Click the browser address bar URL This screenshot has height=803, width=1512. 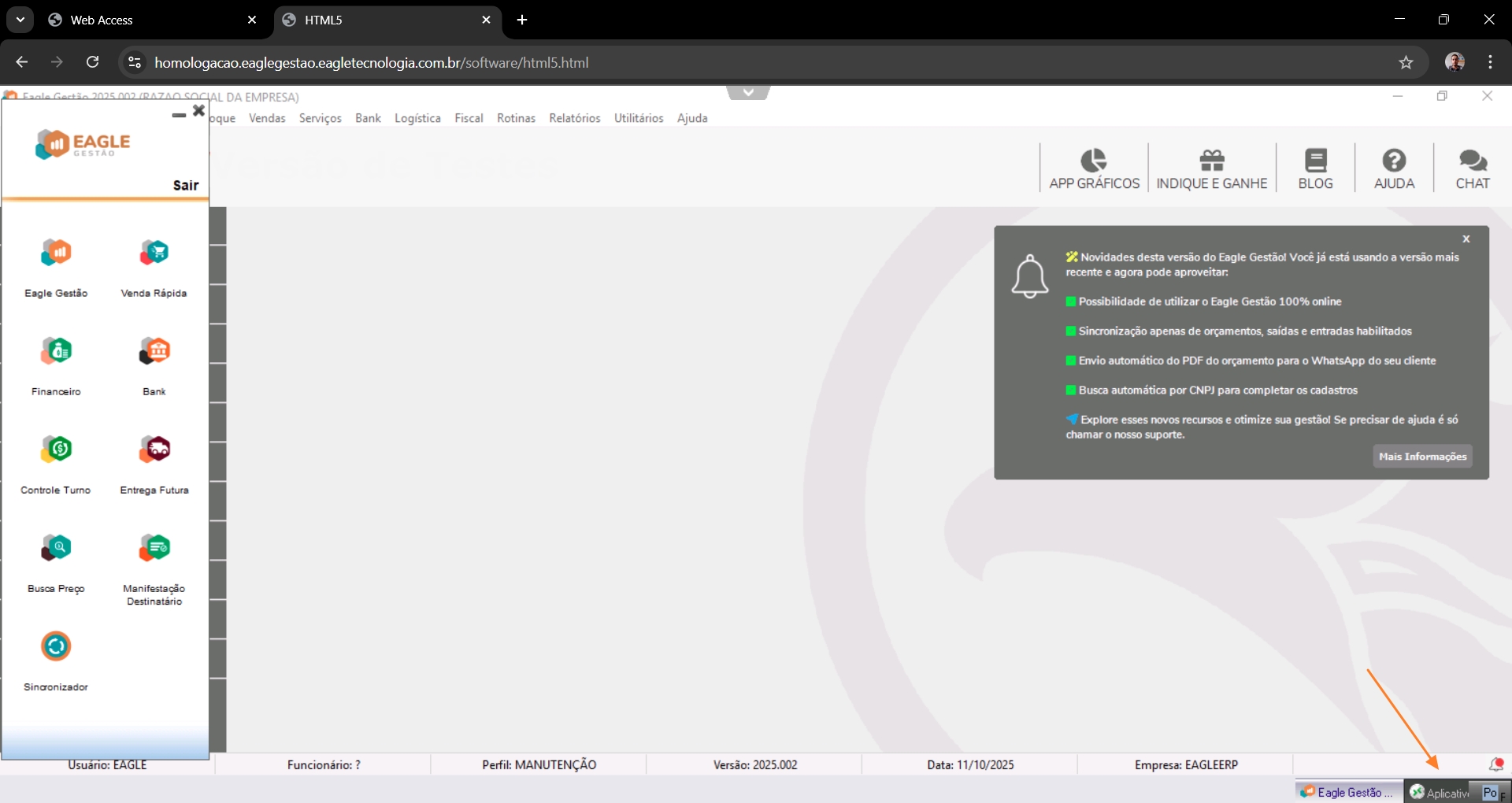[371, 62]
